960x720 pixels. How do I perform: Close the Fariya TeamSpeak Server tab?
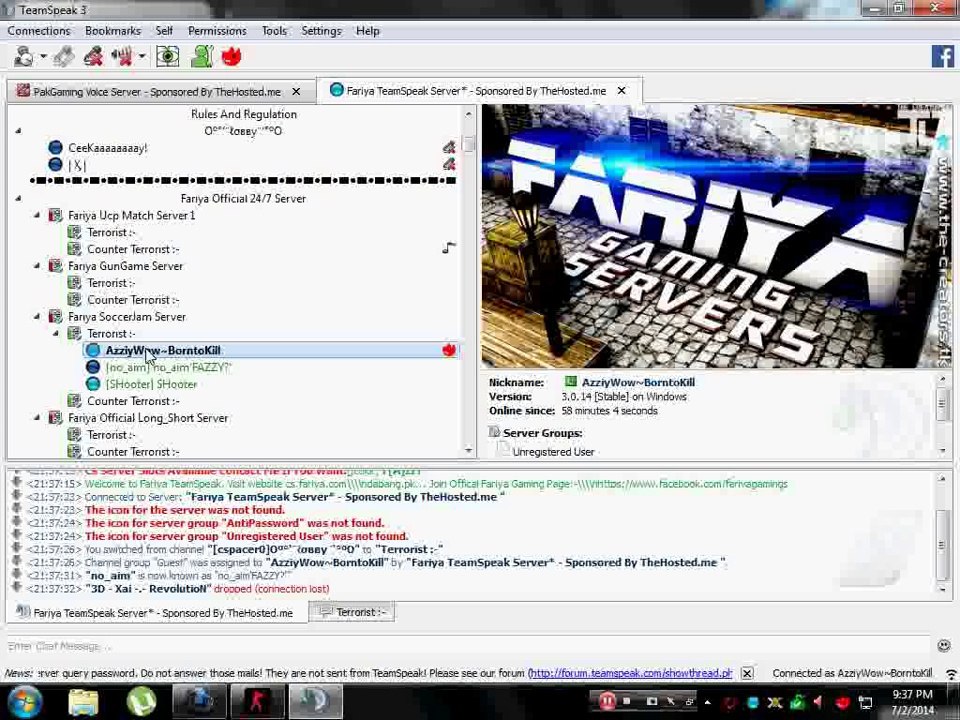621,91
